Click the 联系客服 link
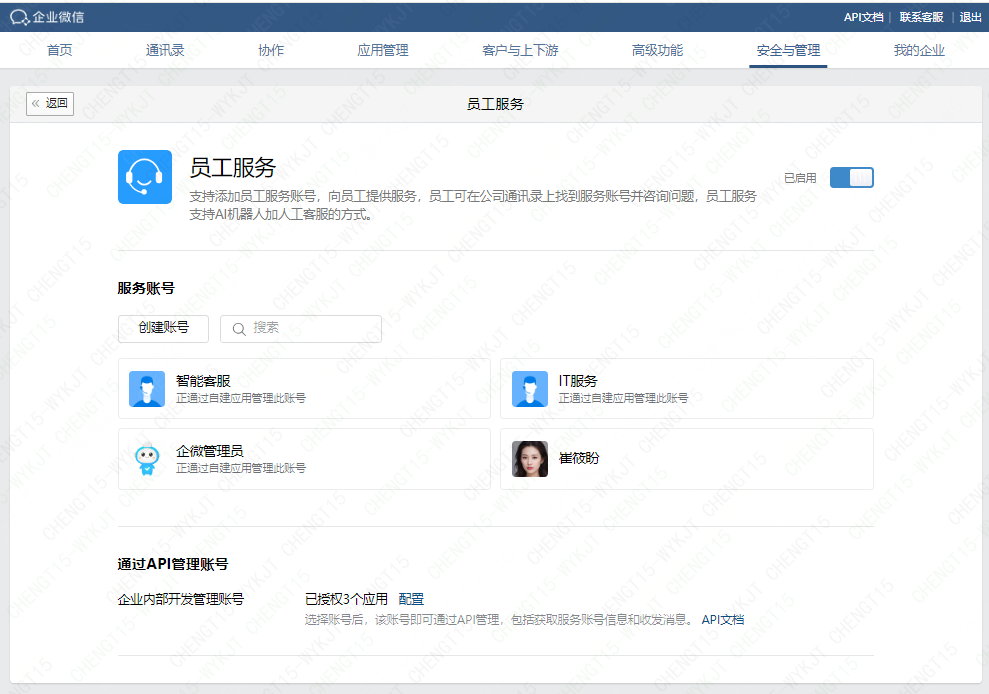The height and width of the screenshot is (694, 989). 922,18
